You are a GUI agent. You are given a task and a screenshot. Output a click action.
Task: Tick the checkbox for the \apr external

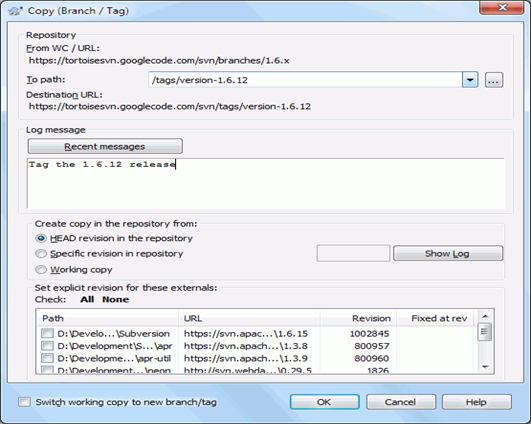point(47,346)
